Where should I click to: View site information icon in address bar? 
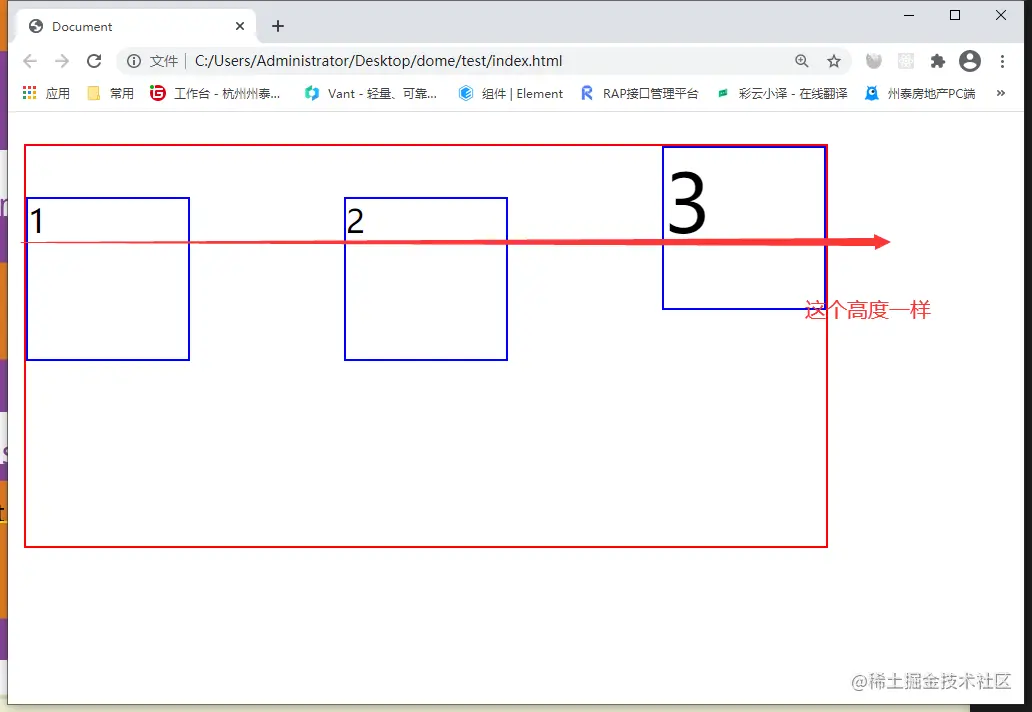(134, 61)
